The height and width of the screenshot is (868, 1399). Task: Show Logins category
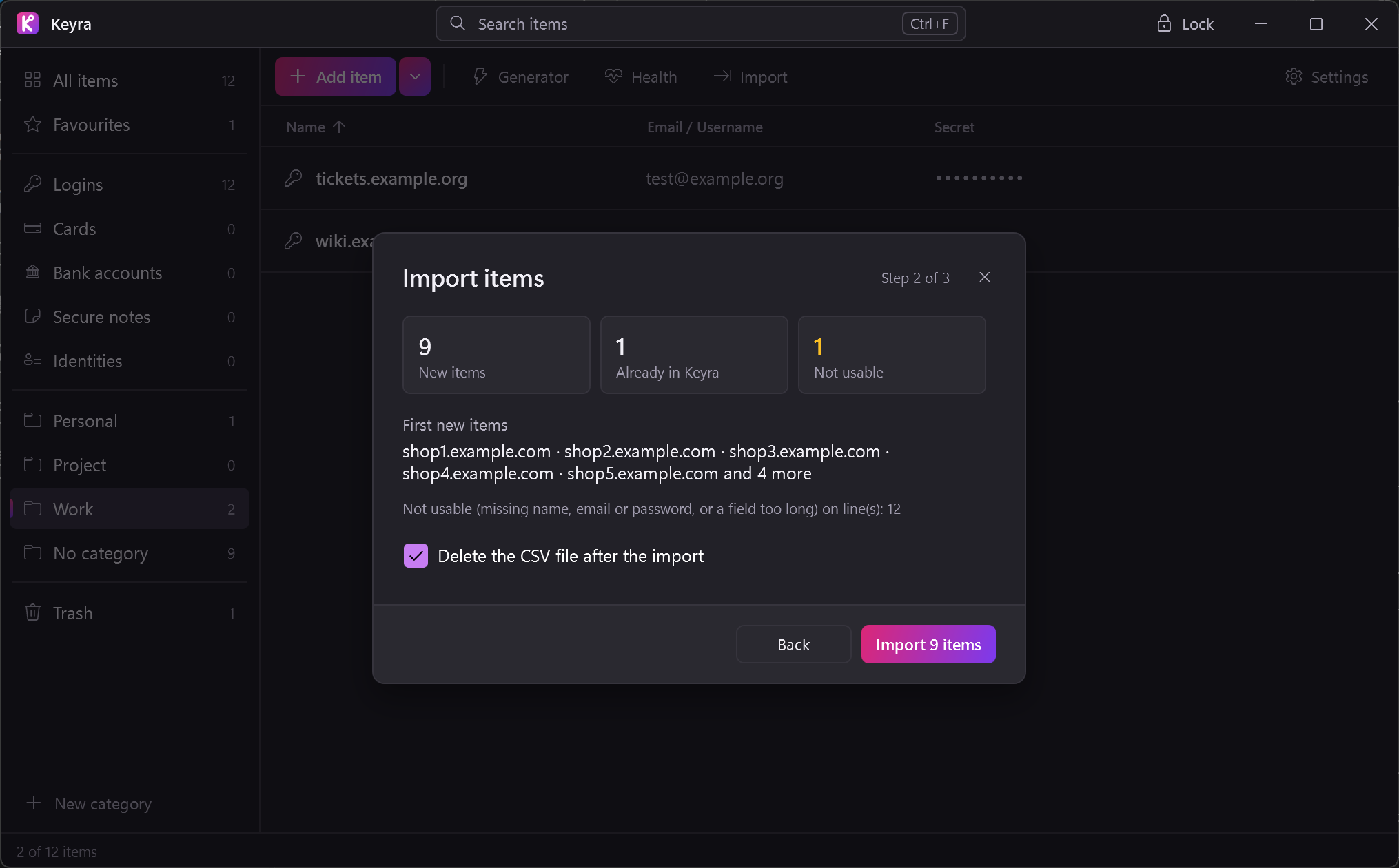(x=130, y=185)
